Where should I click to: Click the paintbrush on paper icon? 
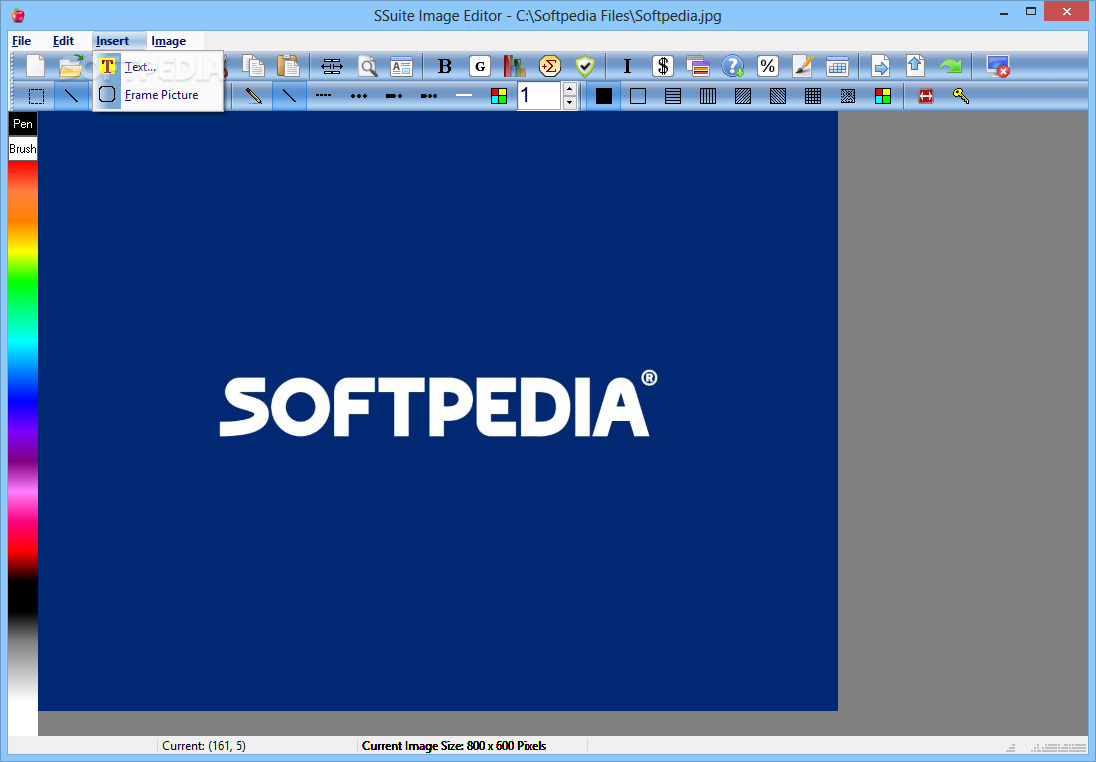coord(802,66)
